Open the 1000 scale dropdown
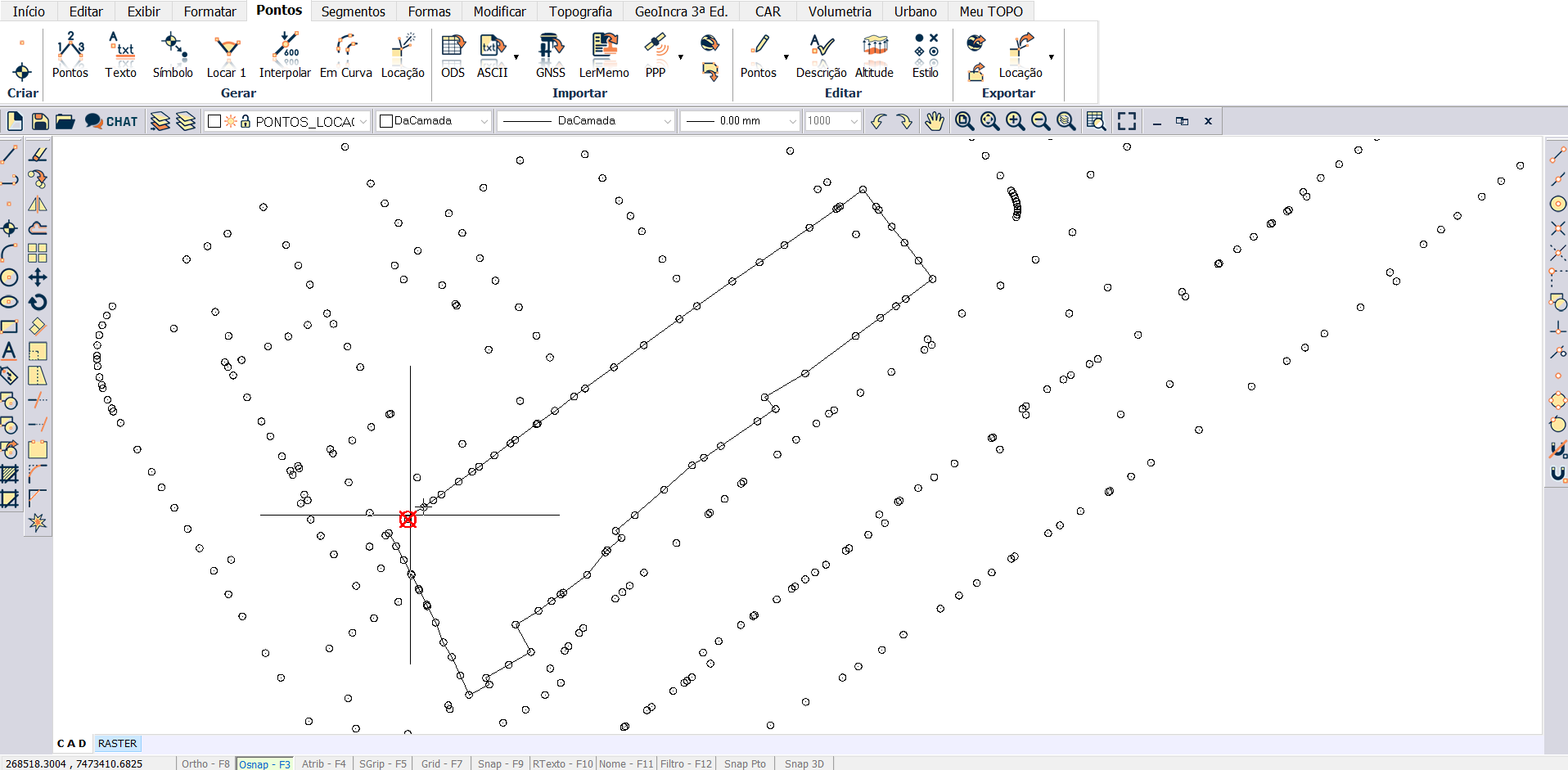The image size is (1568, 770). click(x=854, y=121)
